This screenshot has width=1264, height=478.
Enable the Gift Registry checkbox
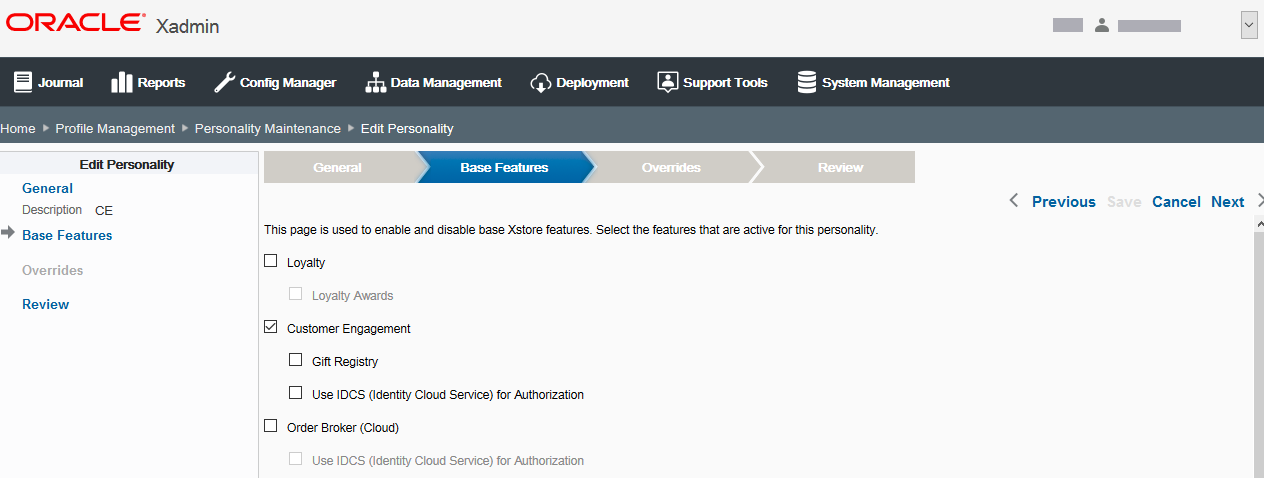pyautogui.click(x=295, y=360)
